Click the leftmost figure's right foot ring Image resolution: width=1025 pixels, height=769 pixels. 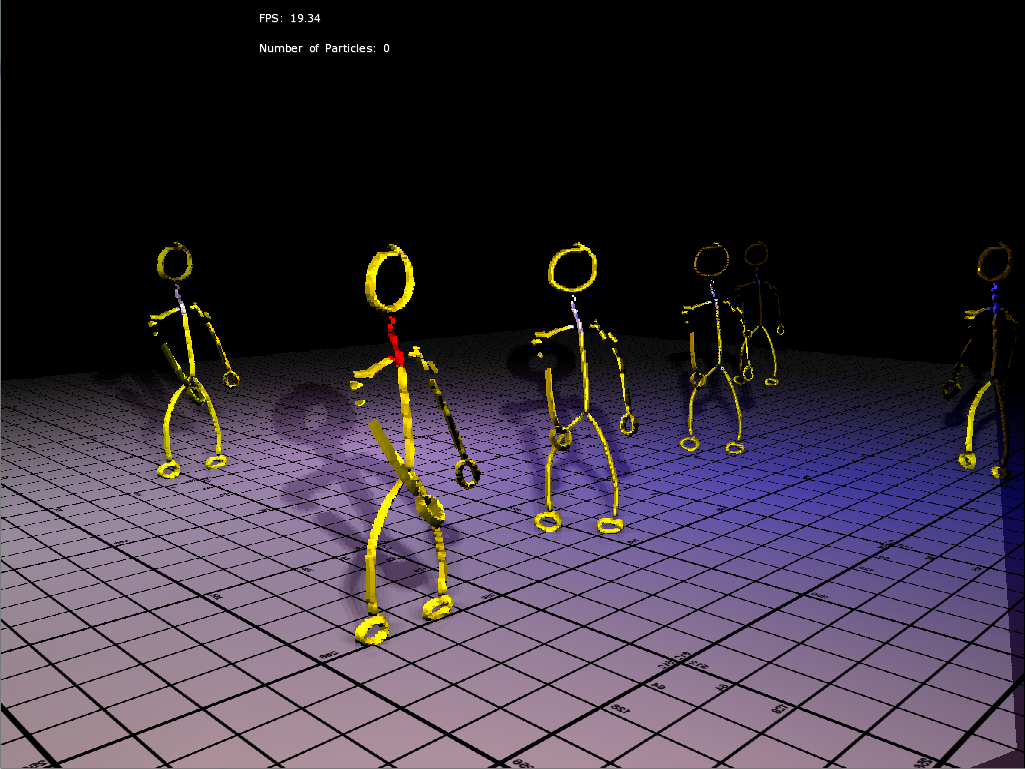tap(216, 462)
